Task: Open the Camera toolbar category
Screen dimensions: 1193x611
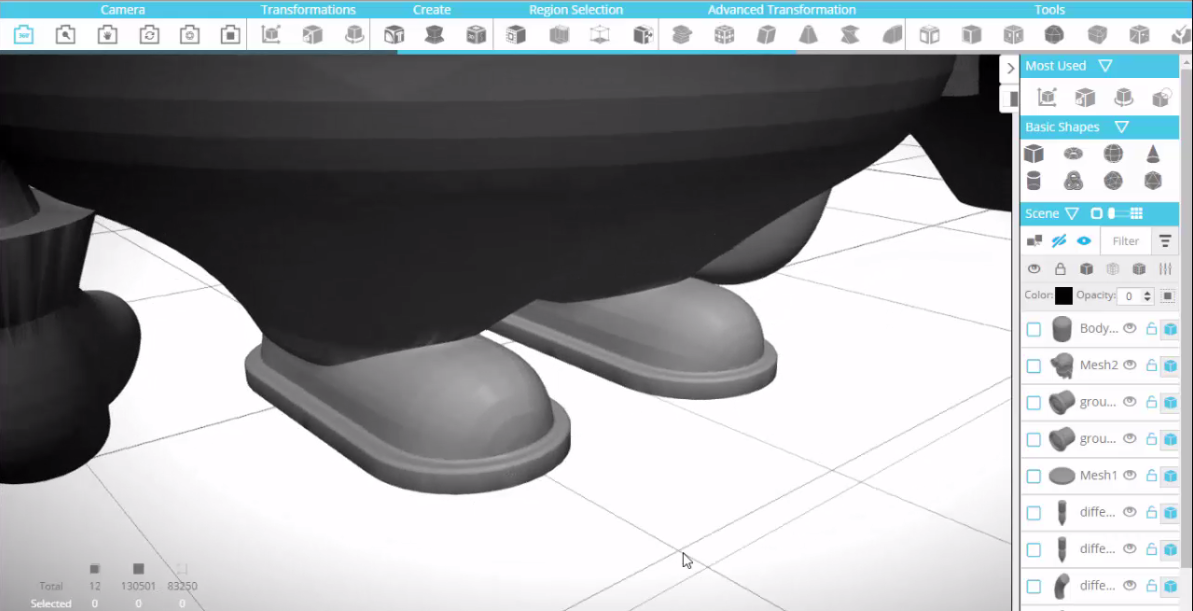Action: (122, 10)
